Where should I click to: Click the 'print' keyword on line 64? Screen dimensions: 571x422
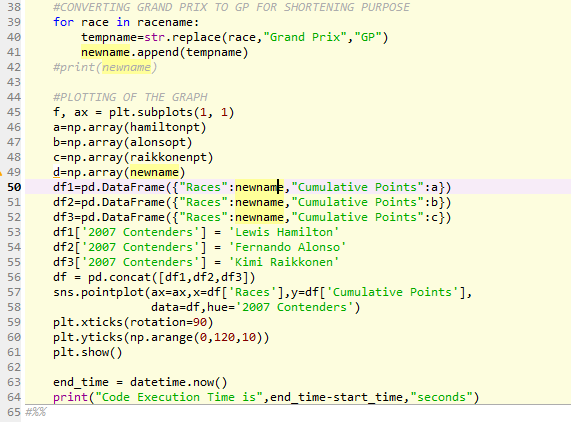click(x=71, y=397)
